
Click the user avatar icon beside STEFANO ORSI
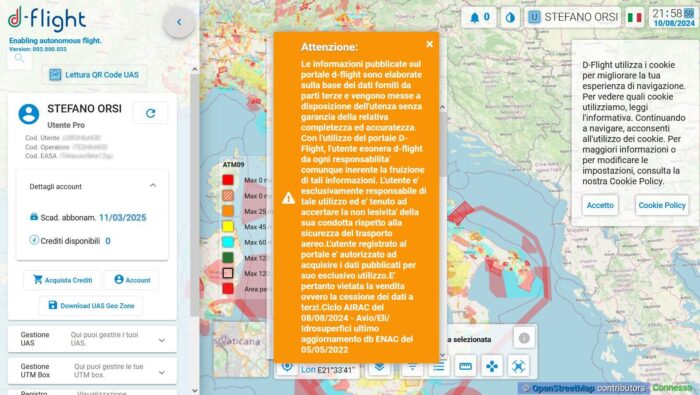29,114
